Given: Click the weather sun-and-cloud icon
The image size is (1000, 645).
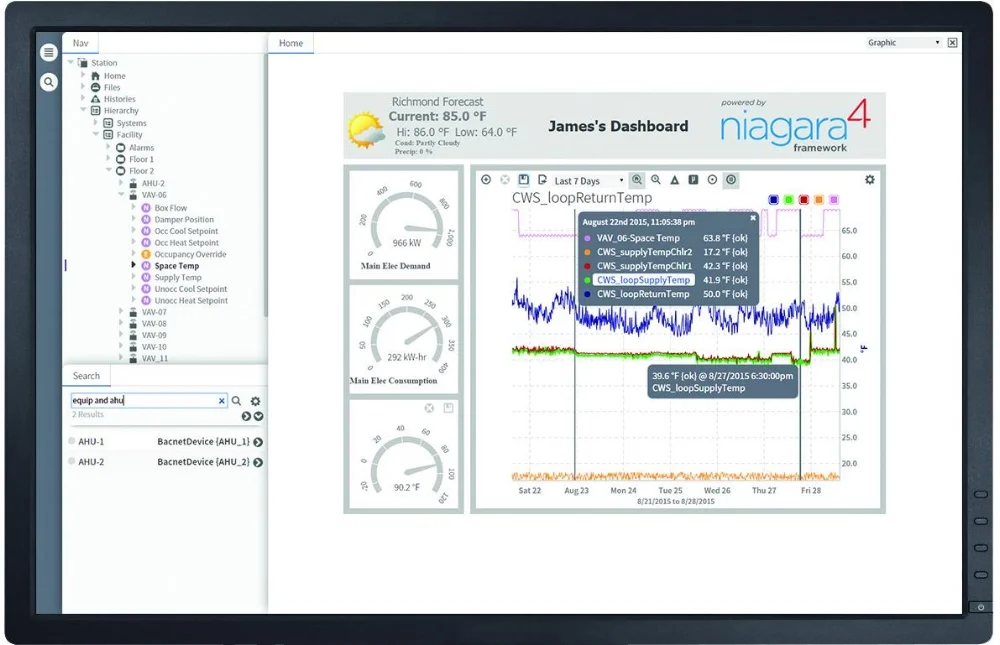Looking at the screenshot, I should (366, 130).
